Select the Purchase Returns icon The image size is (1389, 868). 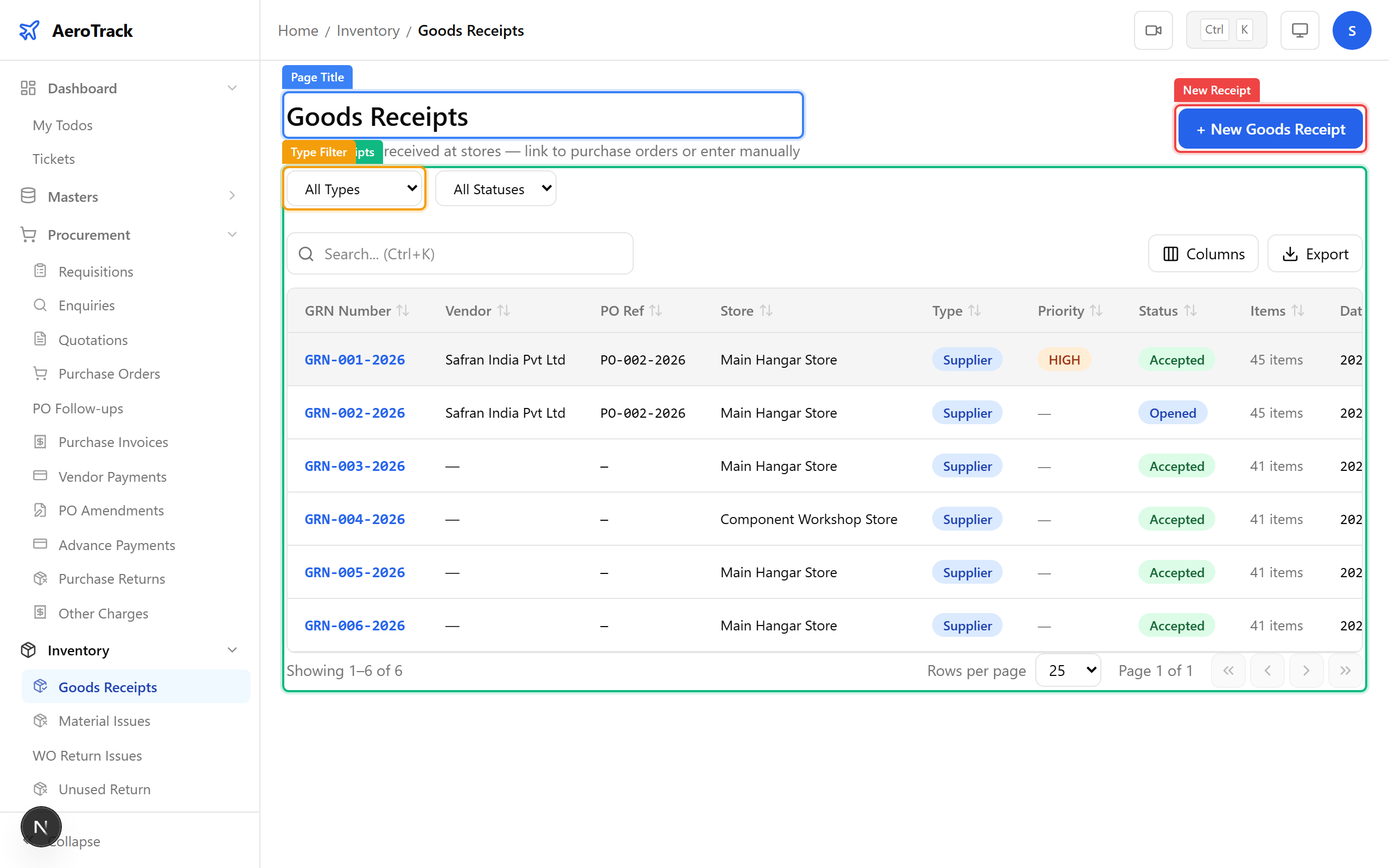coord(40,579)
